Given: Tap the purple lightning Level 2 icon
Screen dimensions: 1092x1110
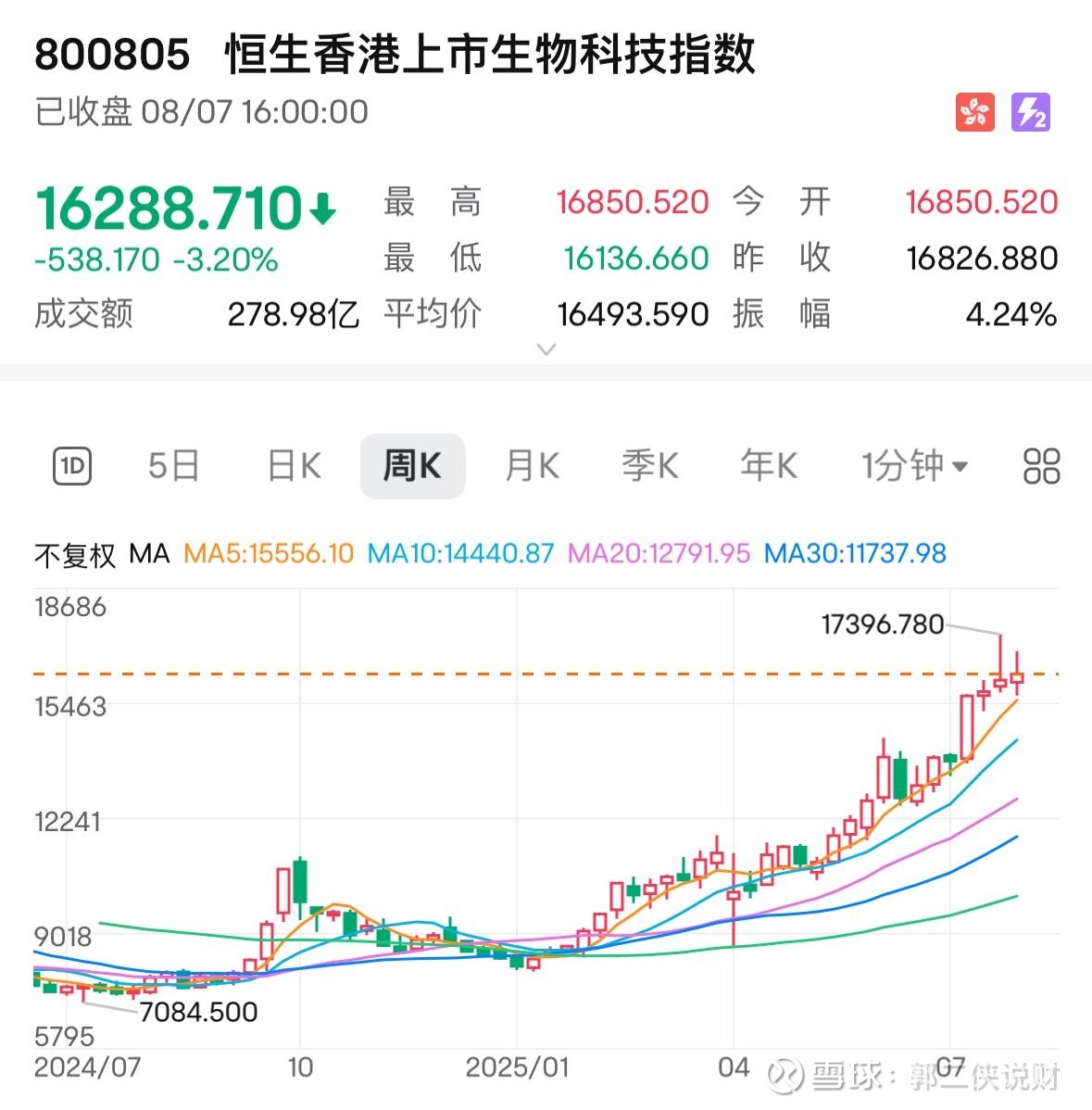Looking at the screenshot, I should pyautogui.click(x=1031, y=112).
